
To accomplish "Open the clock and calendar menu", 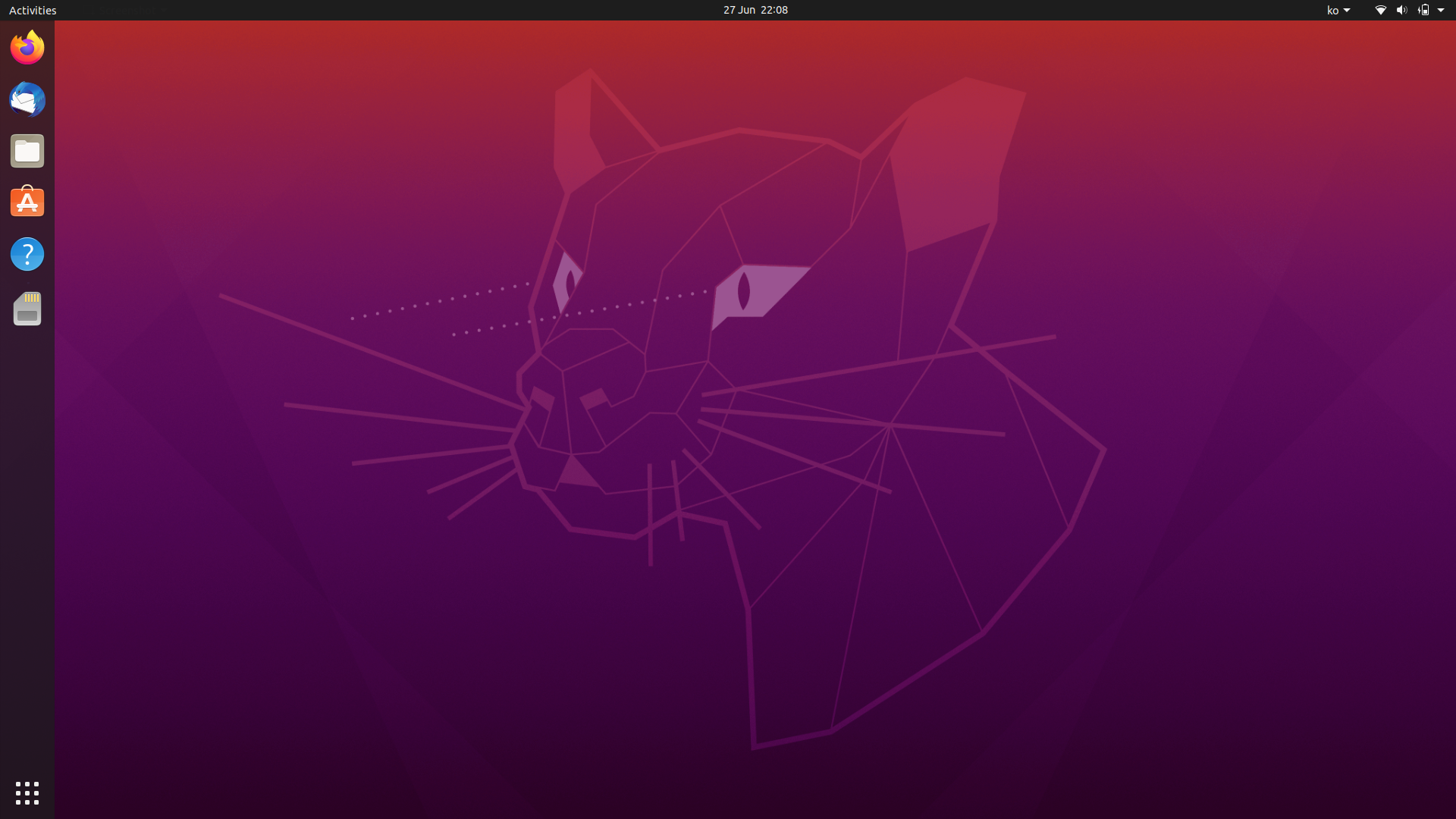I will click(755, 10).
